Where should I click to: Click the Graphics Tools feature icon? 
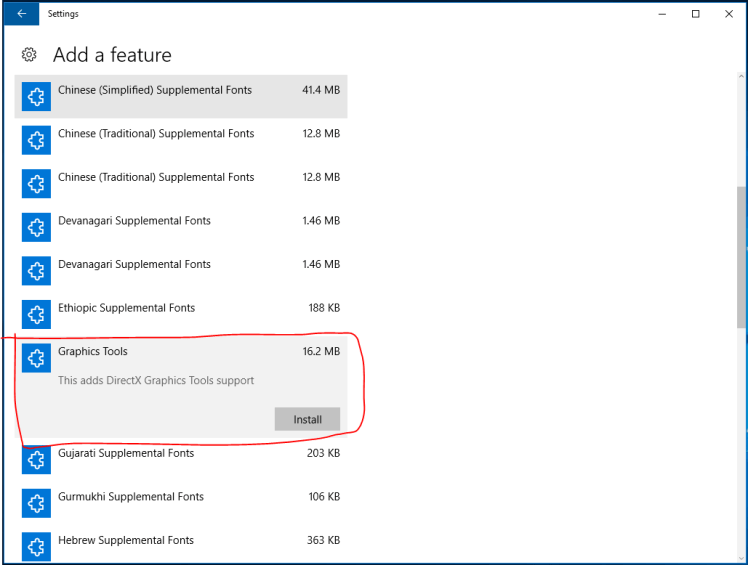(x=37, y=358)
